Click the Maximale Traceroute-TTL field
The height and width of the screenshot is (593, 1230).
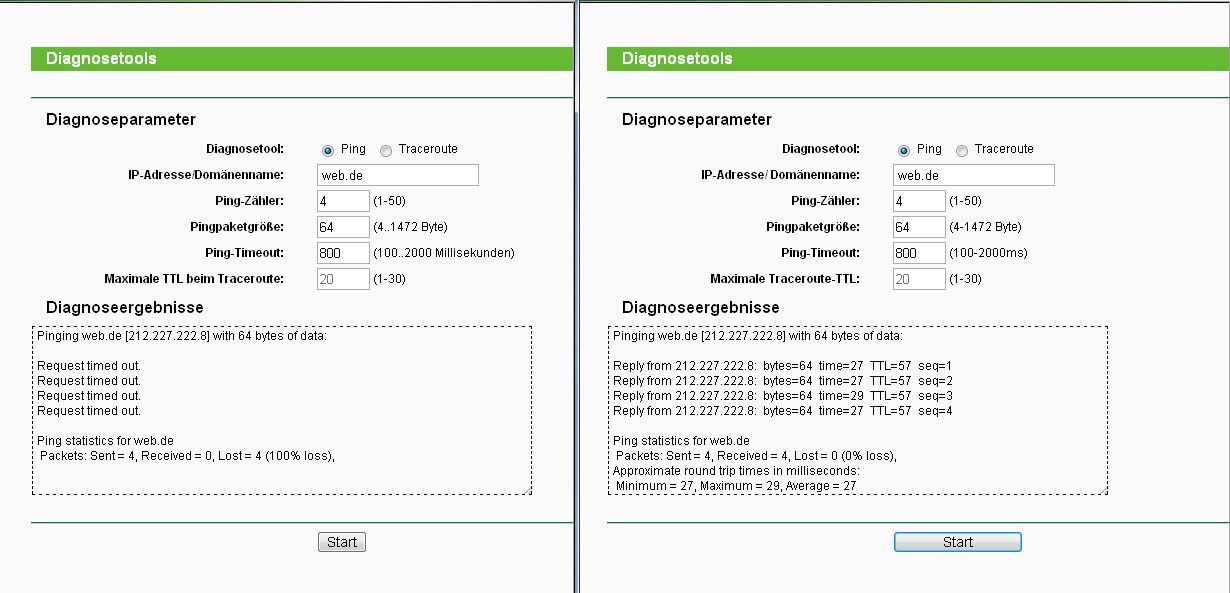pos(919,279)
